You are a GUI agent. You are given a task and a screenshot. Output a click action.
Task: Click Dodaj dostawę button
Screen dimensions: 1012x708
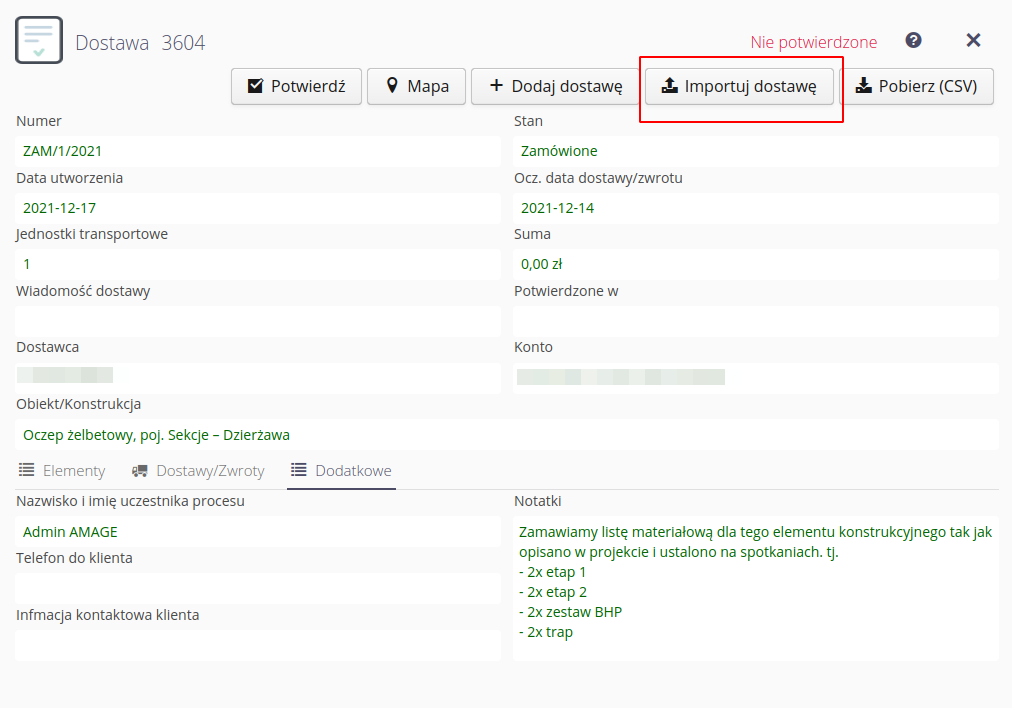(x=555, y=87)
